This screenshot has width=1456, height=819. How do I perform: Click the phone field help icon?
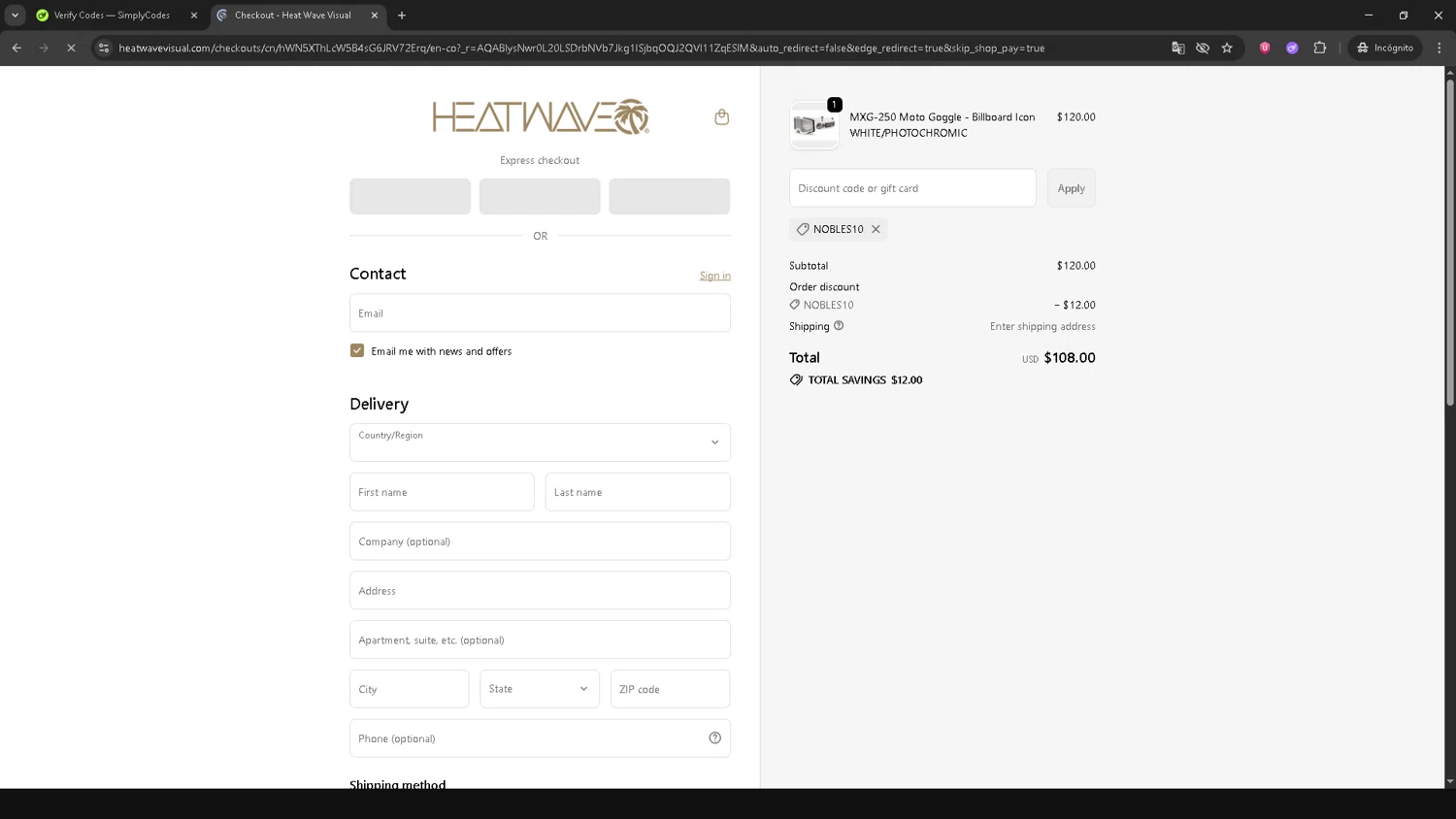tap(714, 738)
